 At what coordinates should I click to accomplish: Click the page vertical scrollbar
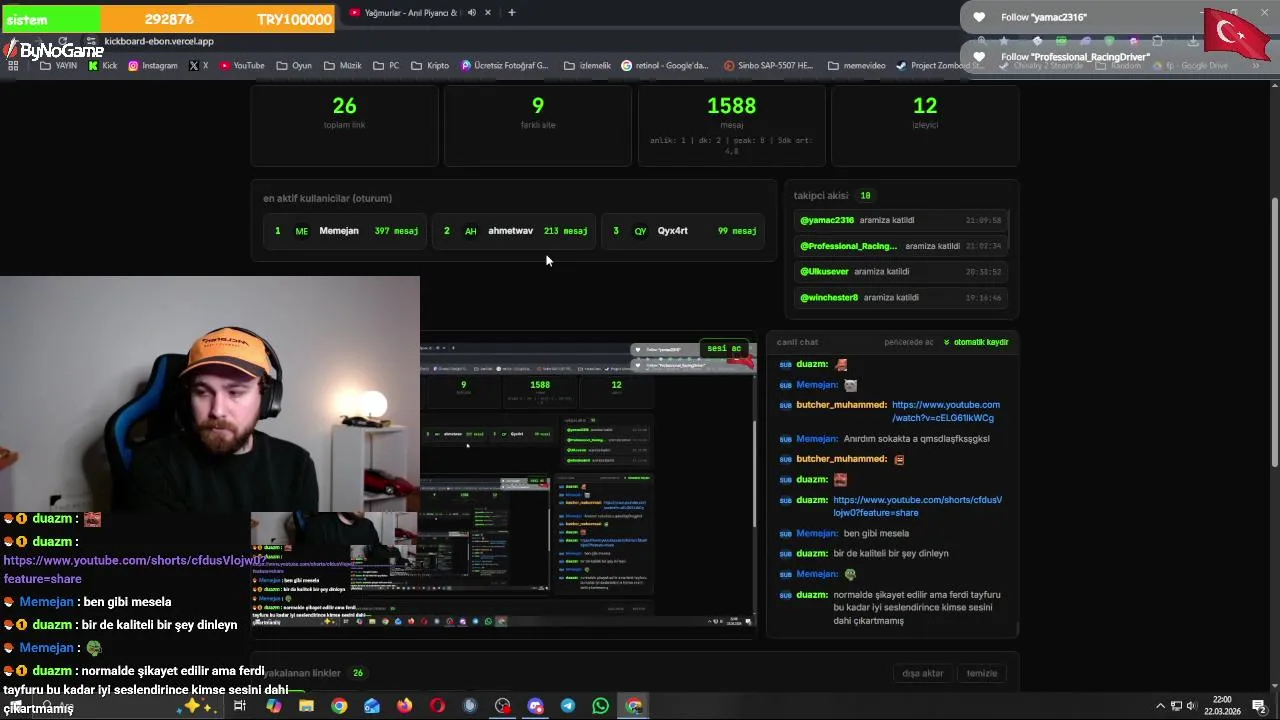point(1274,332)
